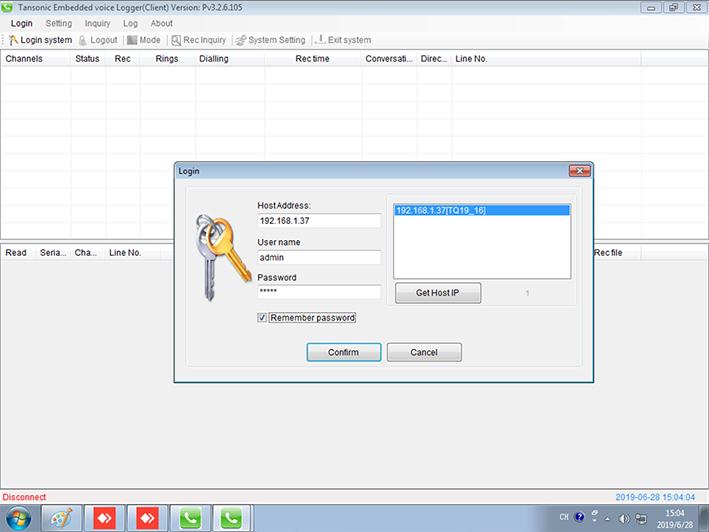
Task: Click the Mode toolbar icon
Action: (x=132, y=40)
